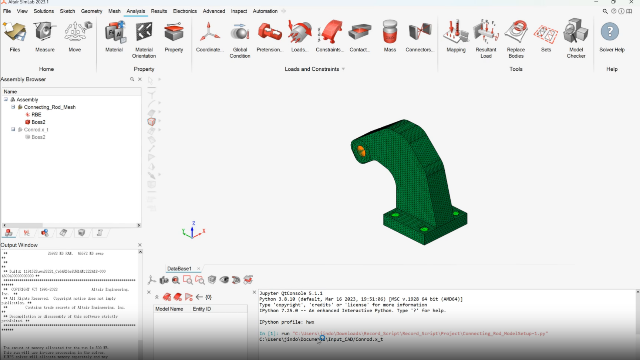Click the Assembly Browser horizontal scrollbar

click(x=71, y=225)
